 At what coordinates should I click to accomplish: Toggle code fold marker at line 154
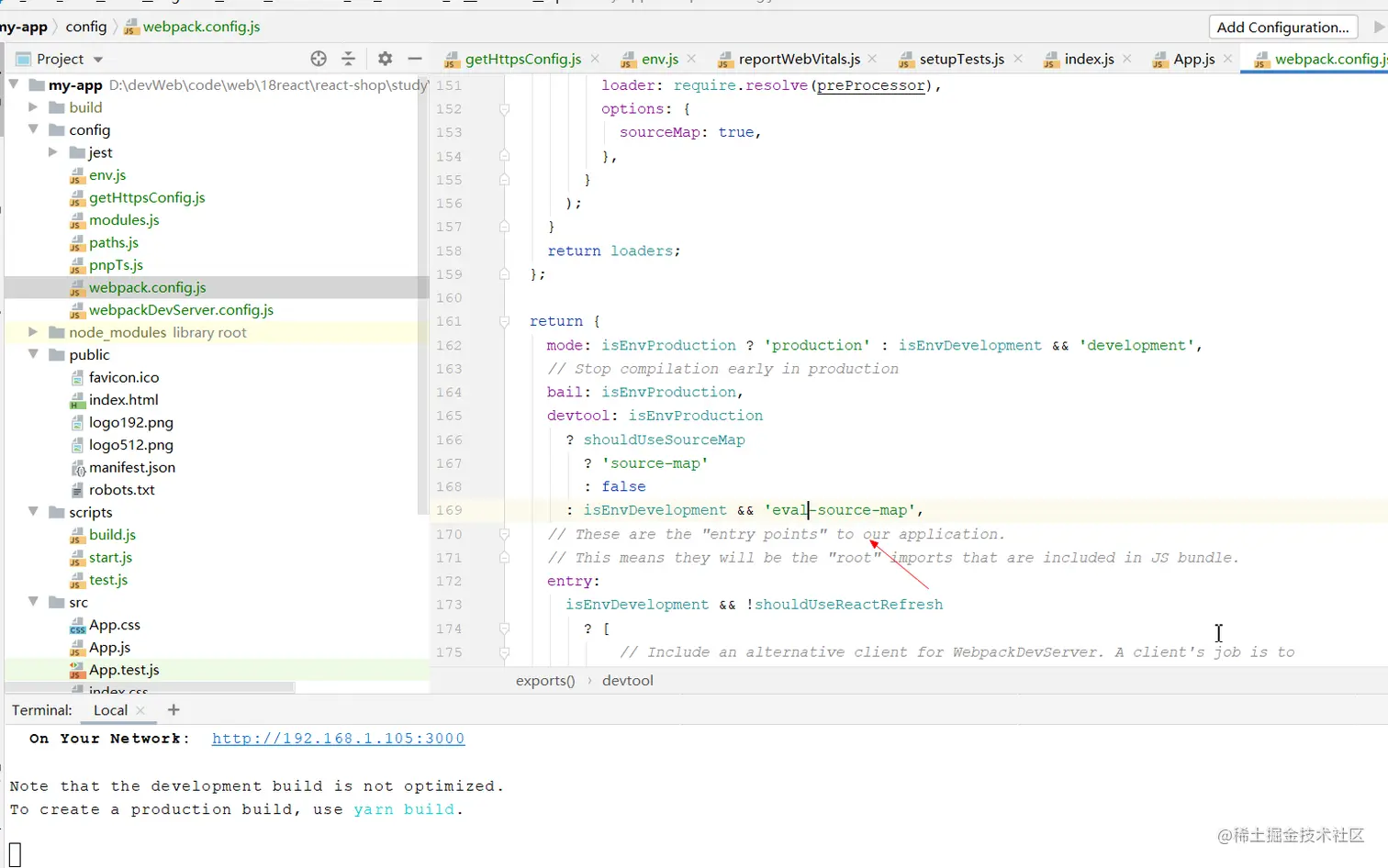(x=504, y=156)
